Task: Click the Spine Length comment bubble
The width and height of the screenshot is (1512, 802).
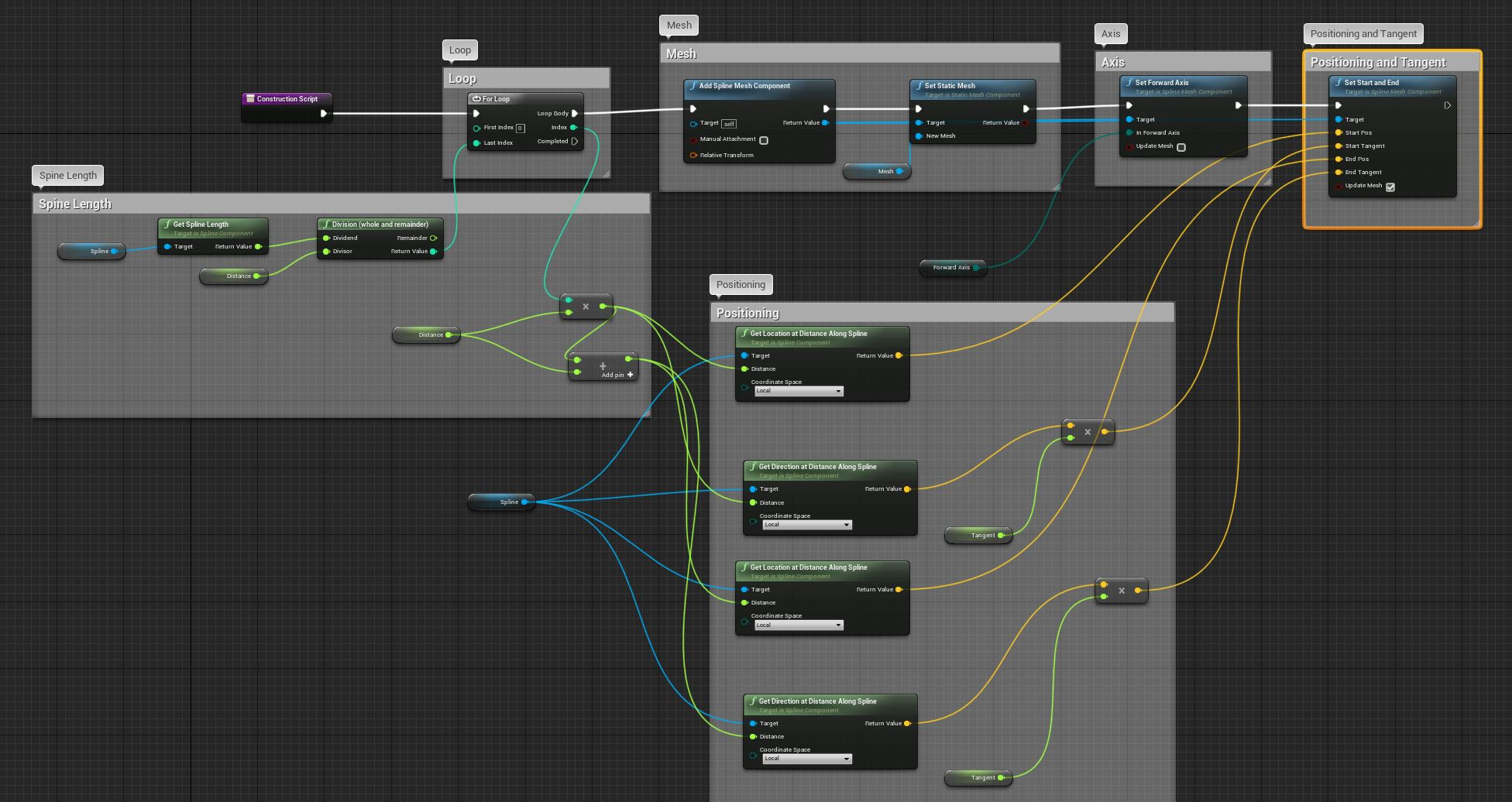Action: coord(68,176)
